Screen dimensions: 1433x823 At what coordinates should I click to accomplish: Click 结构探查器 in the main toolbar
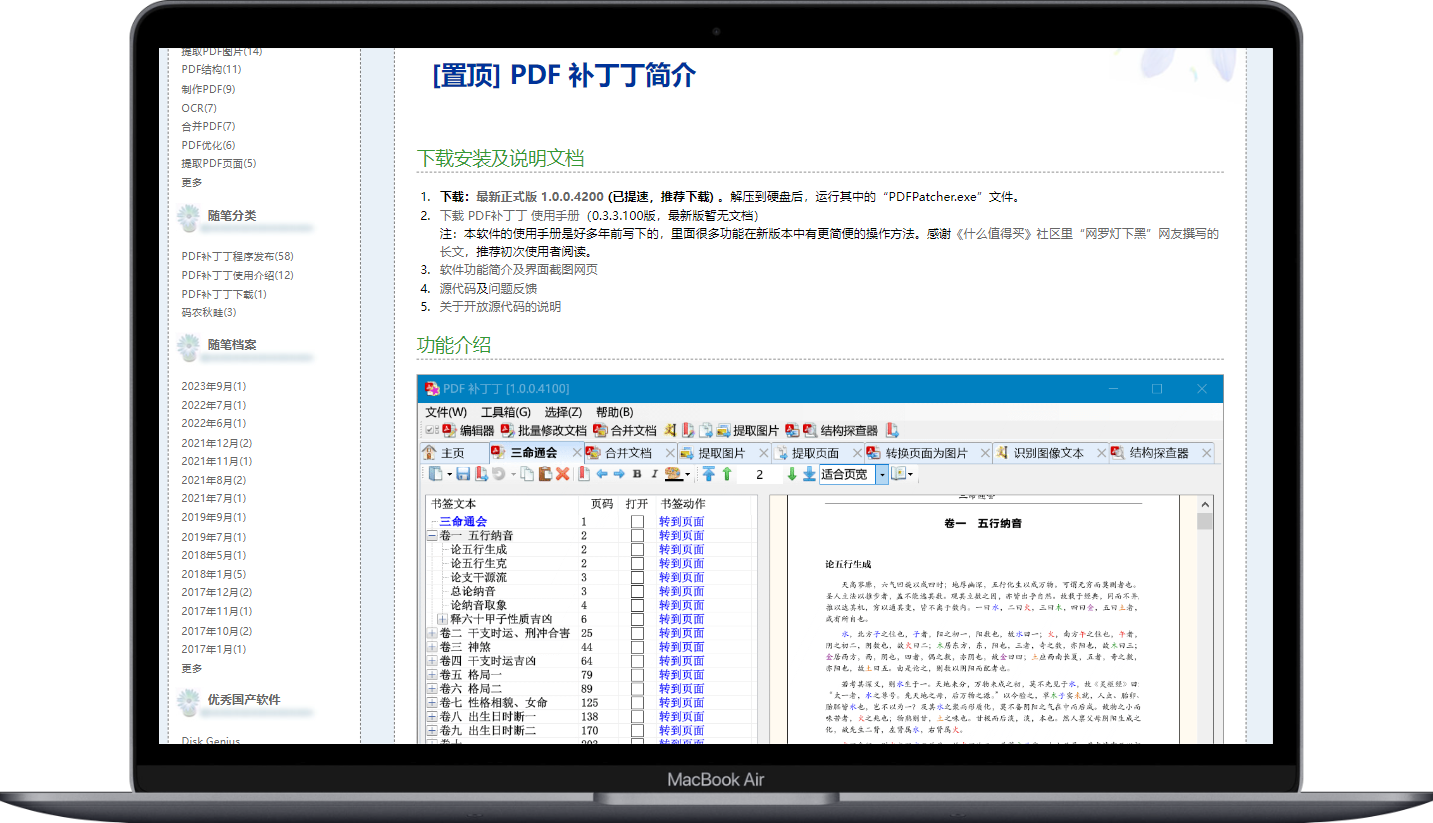[841, 430]
